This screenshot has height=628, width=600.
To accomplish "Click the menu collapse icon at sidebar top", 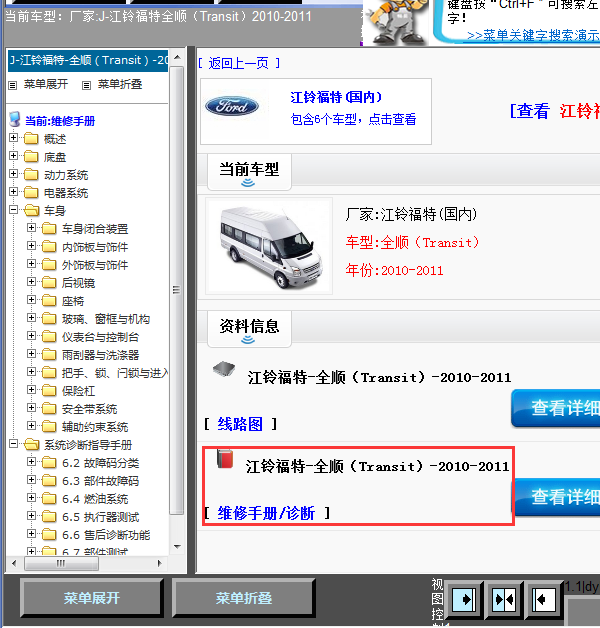I will [87, 85].
